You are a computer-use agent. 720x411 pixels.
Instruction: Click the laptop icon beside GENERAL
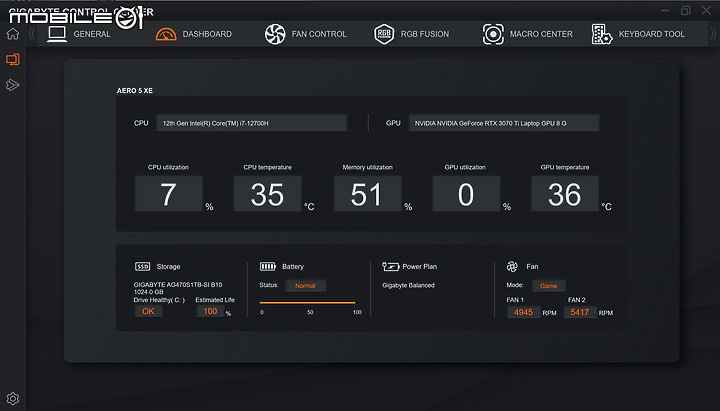tap(57, 34)
